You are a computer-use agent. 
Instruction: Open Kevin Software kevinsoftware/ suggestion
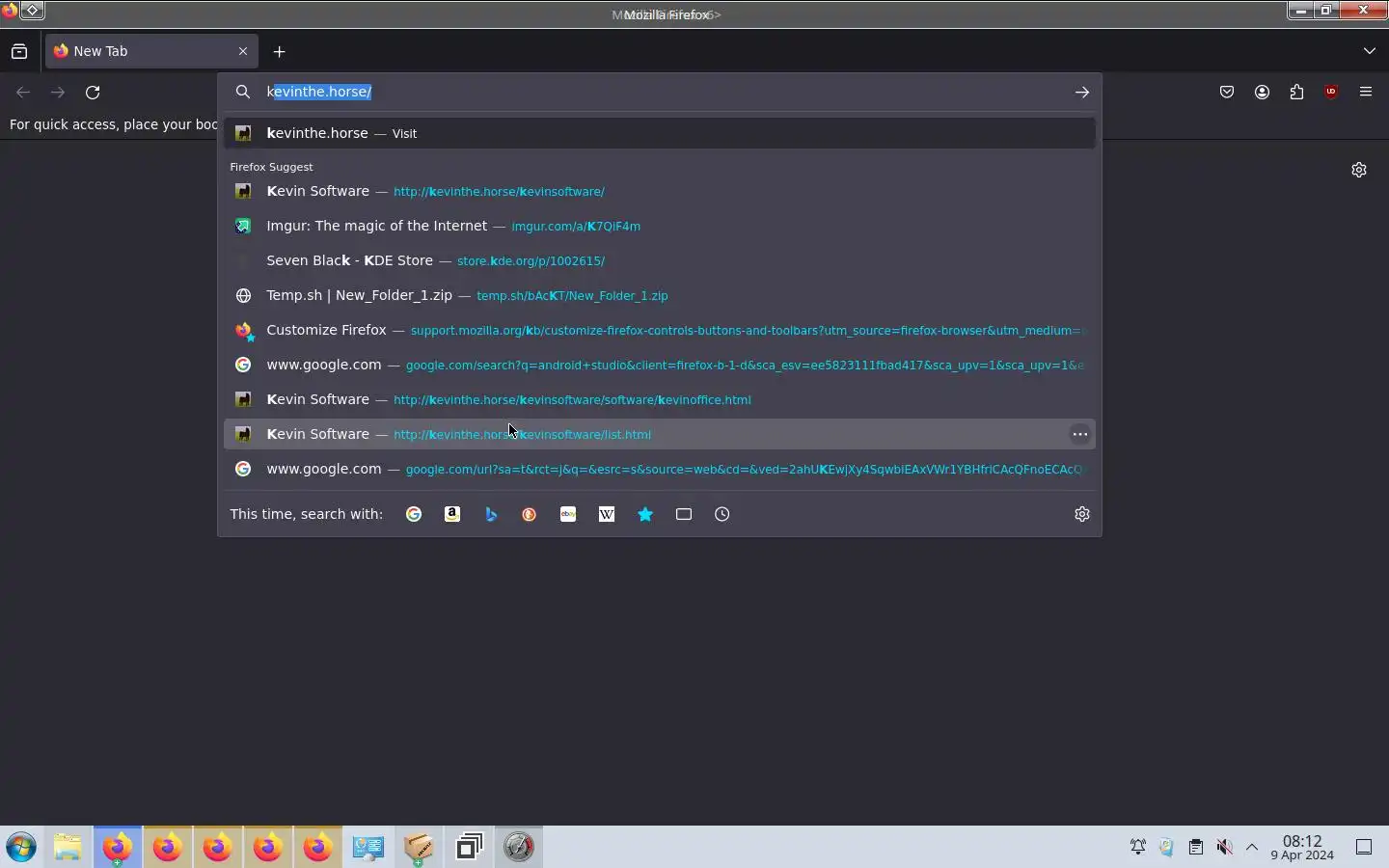click(x=660, y=191)
